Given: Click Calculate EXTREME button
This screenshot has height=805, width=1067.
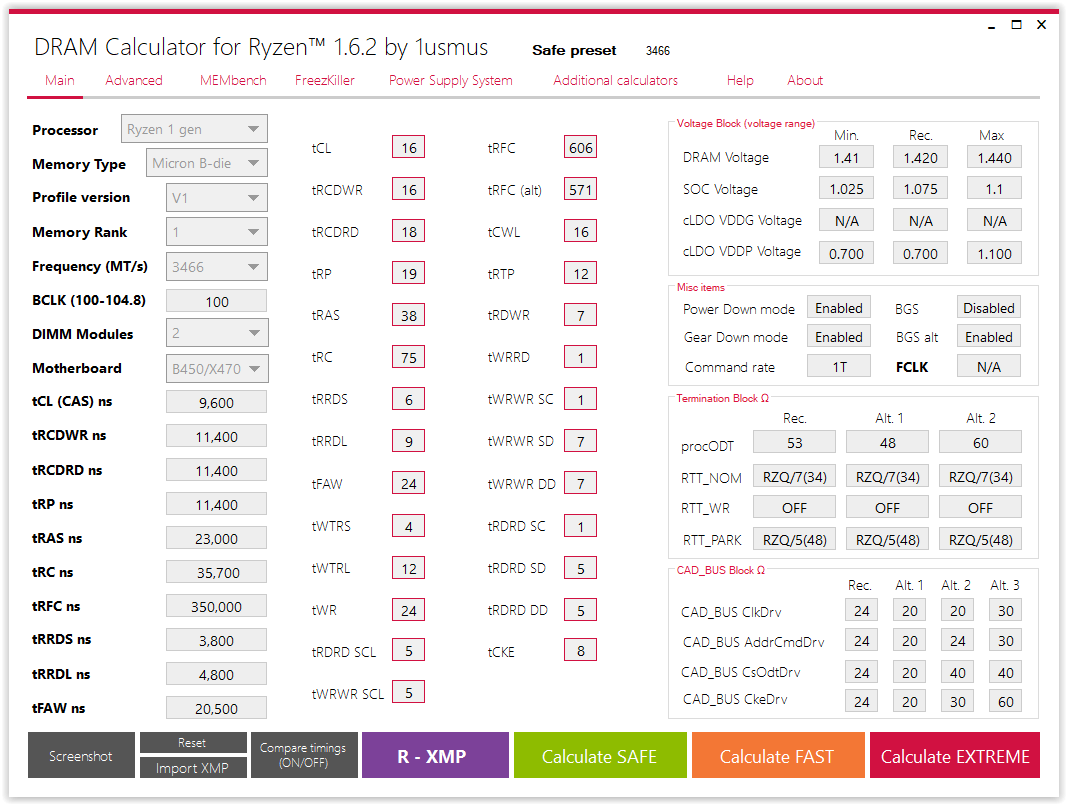Looking at the screenshot, I should click(x=955, y=755).
